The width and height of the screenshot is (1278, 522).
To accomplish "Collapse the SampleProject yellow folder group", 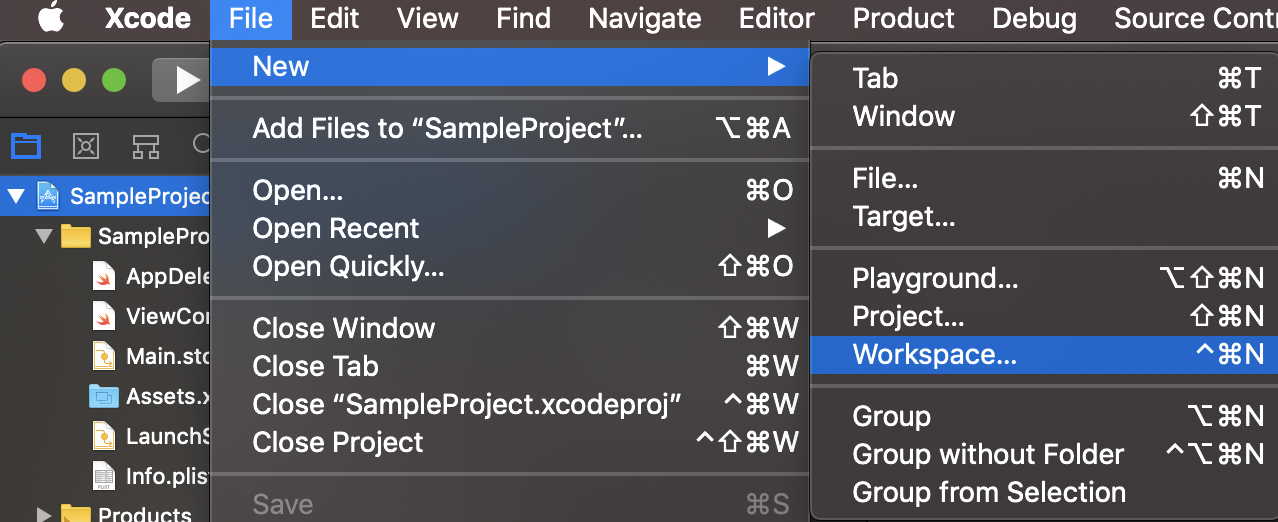I will (x=43, y=236).
